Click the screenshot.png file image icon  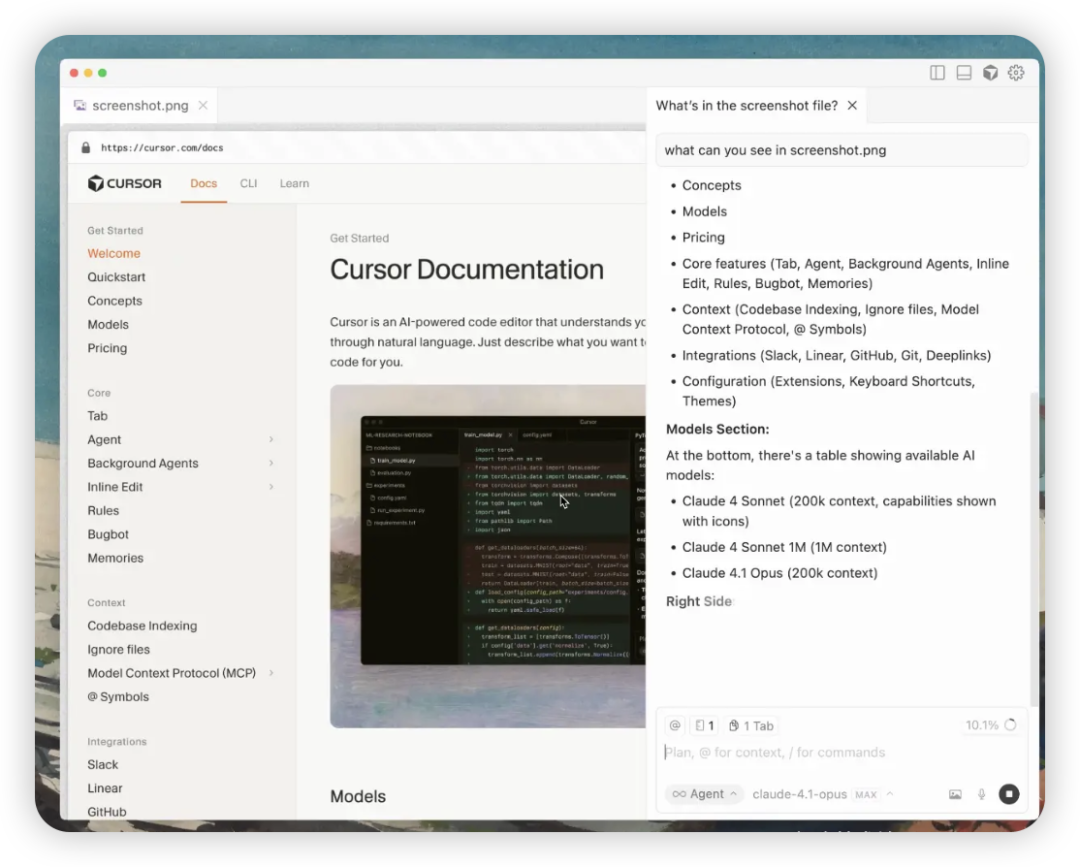click(80, 105)
